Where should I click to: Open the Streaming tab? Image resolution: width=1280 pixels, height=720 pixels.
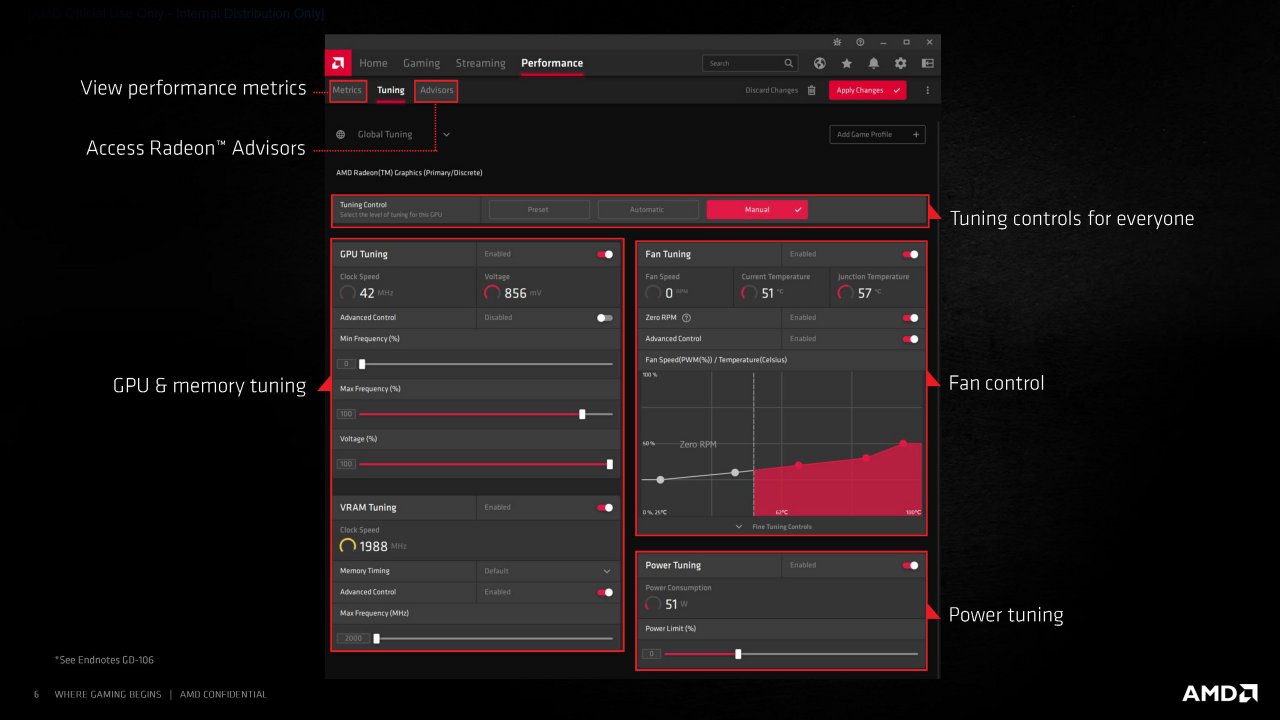pyautogui.click(x=480, y=63)
